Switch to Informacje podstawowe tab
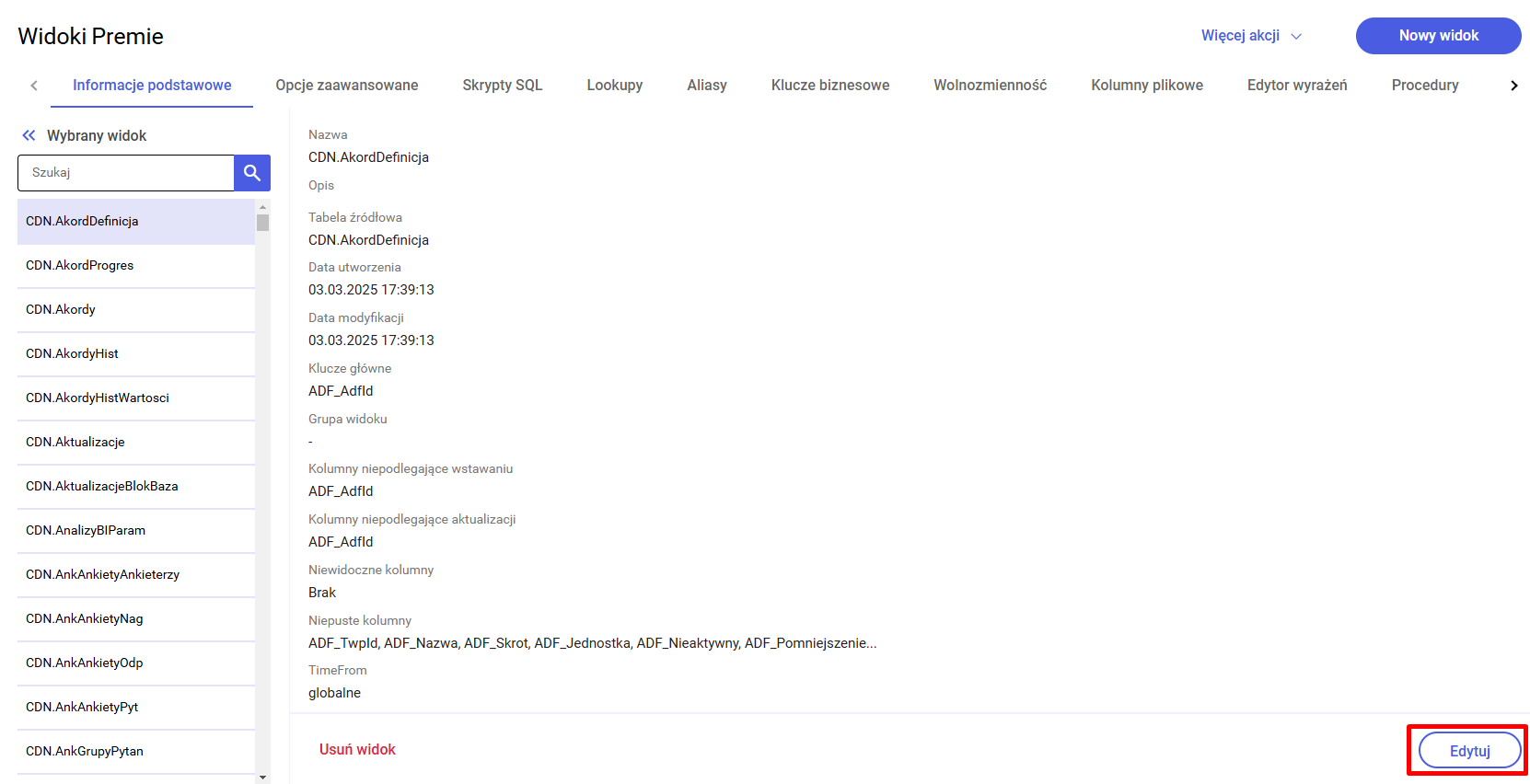 152,86
